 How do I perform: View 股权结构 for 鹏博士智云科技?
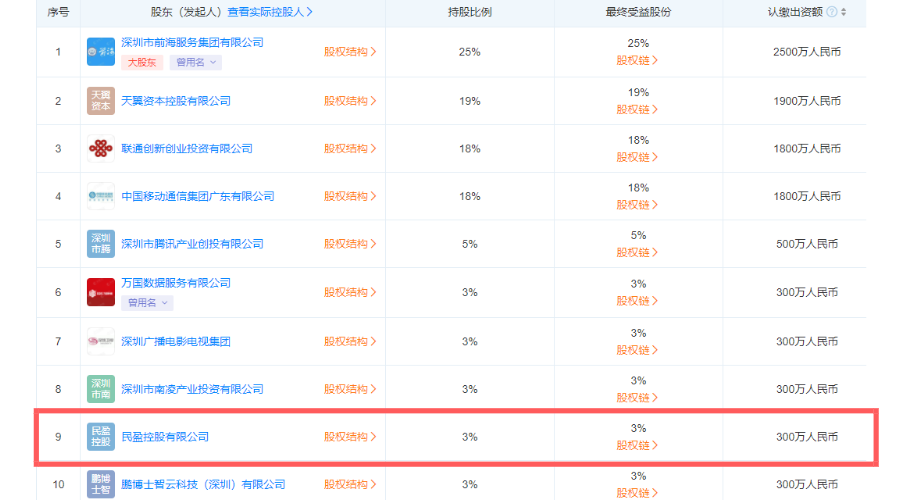click(x=350, y=485)
